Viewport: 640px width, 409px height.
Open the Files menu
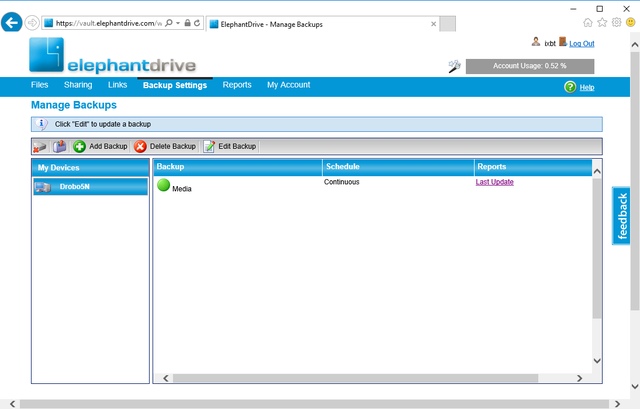(x=40, y=85)
